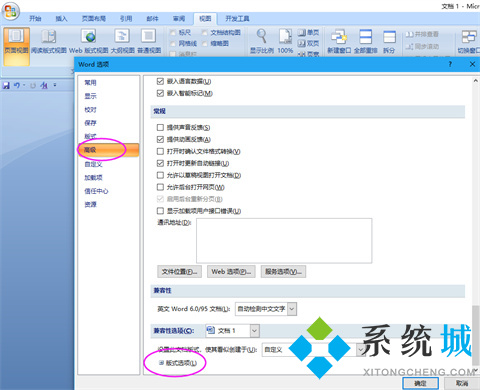The image size is (480, 390).
Task: Click the options scrollbar up arrow
Action: (x=476, y=81)
